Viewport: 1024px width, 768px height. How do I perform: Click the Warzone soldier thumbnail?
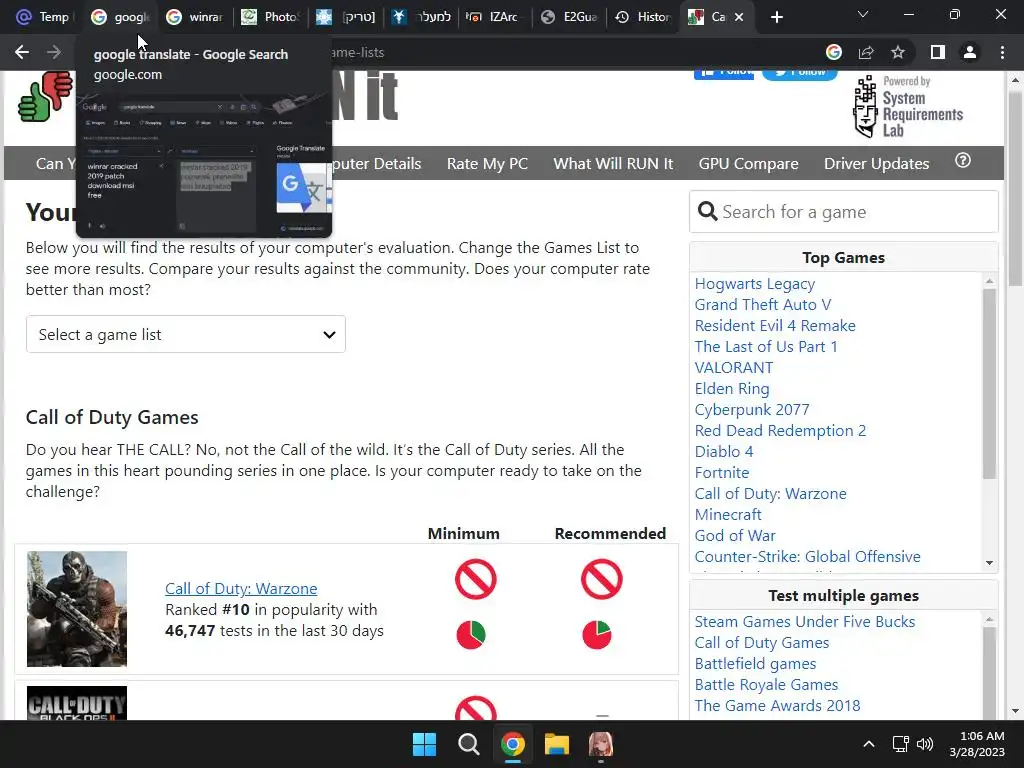tap(77, 609)
